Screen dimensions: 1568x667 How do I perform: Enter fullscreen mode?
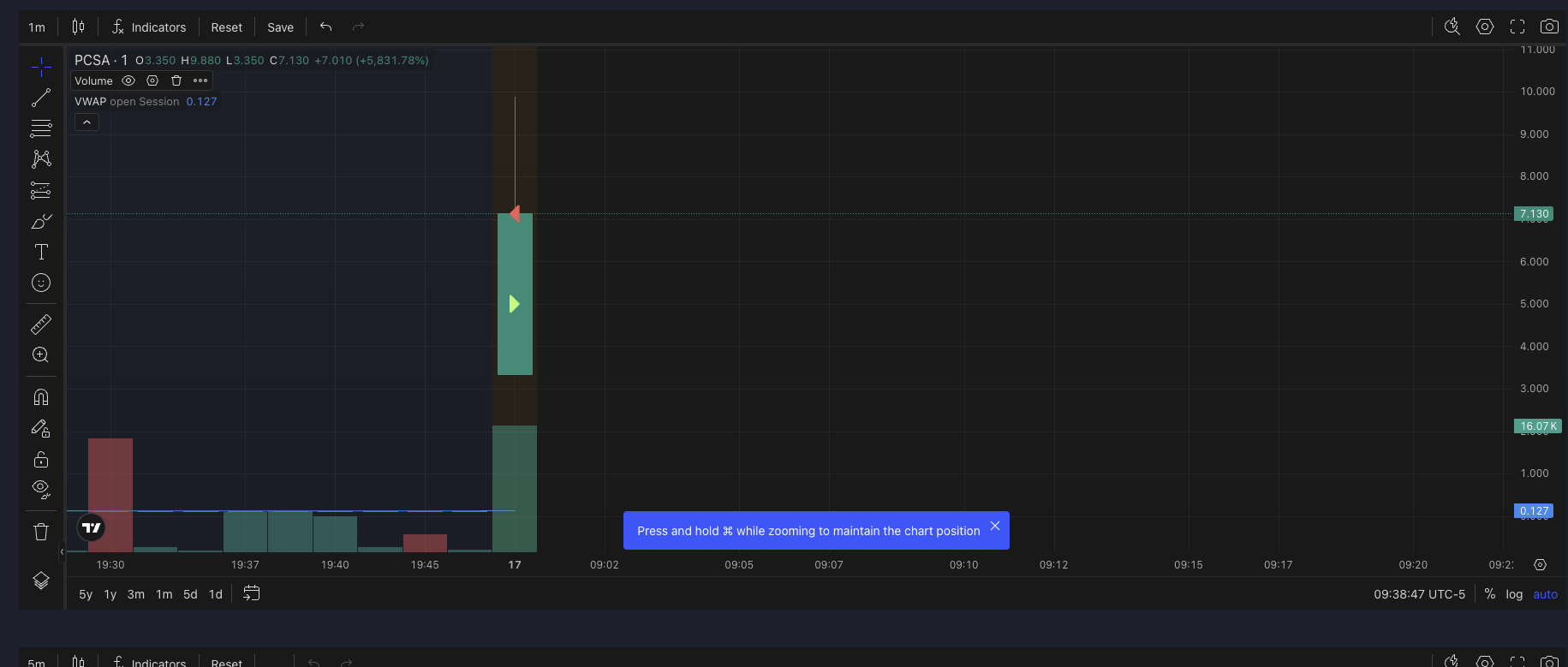[1517, 27]
